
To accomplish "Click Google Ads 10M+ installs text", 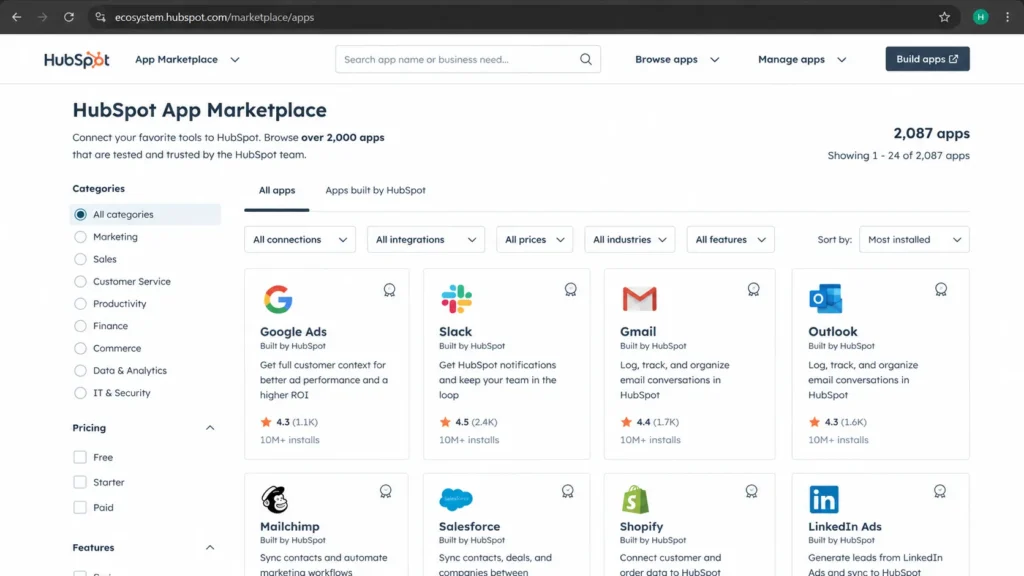I will coord(290,440).
